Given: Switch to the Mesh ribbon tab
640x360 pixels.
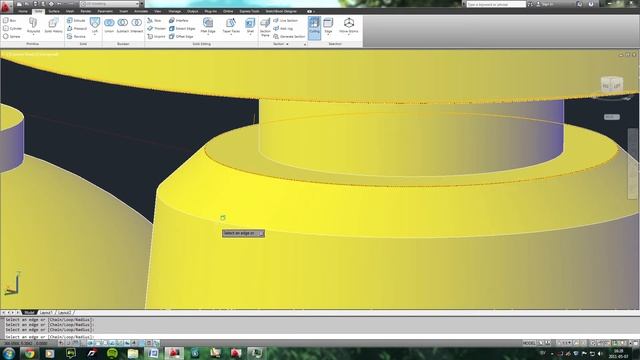Looking at the screenshot, I should [x=70, y=11].
